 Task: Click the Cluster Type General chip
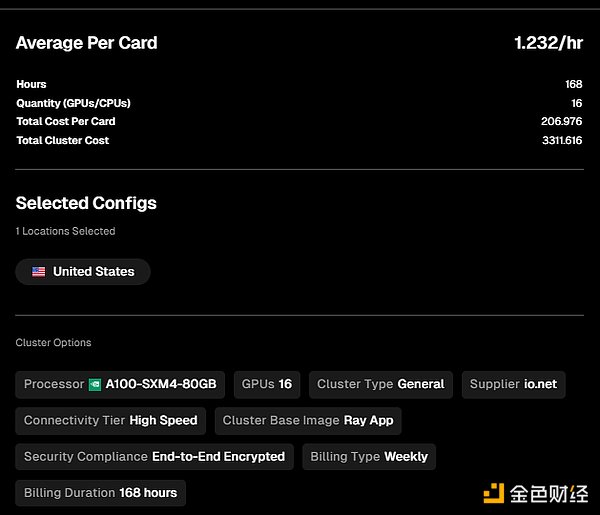[x=380, y=385]
